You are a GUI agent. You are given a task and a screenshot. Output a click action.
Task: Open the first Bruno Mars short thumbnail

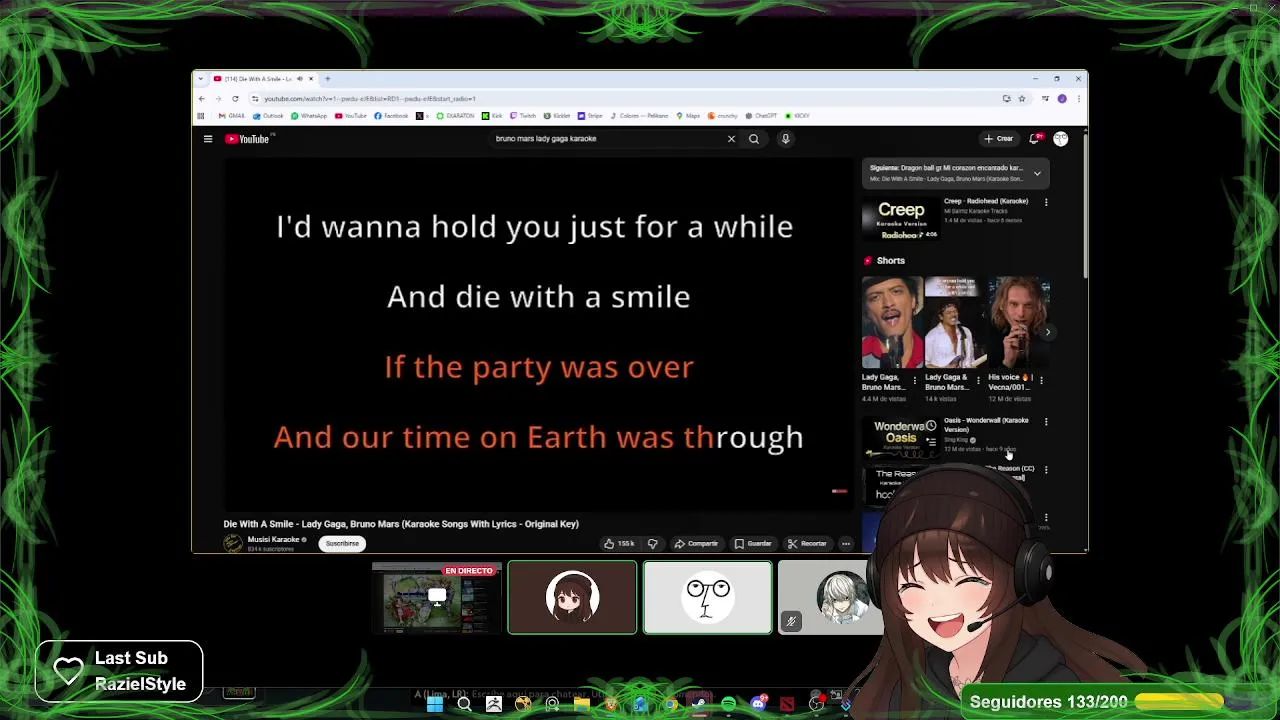point(892,324)
